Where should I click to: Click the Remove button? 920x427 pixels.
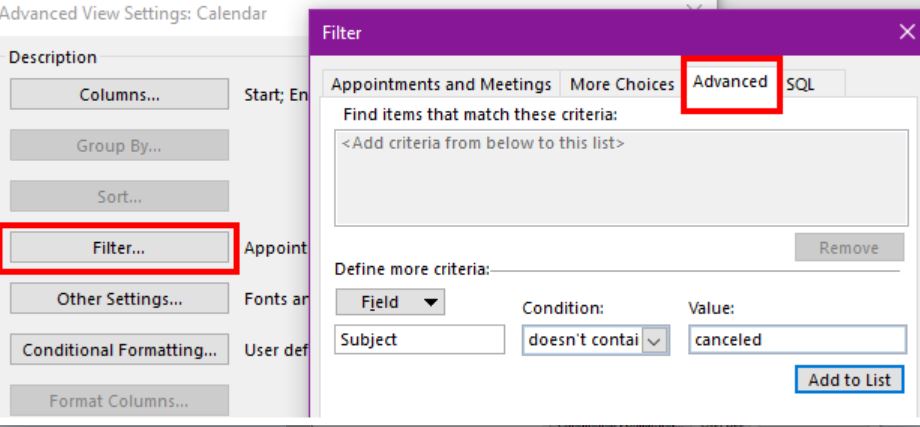point(848,248)
